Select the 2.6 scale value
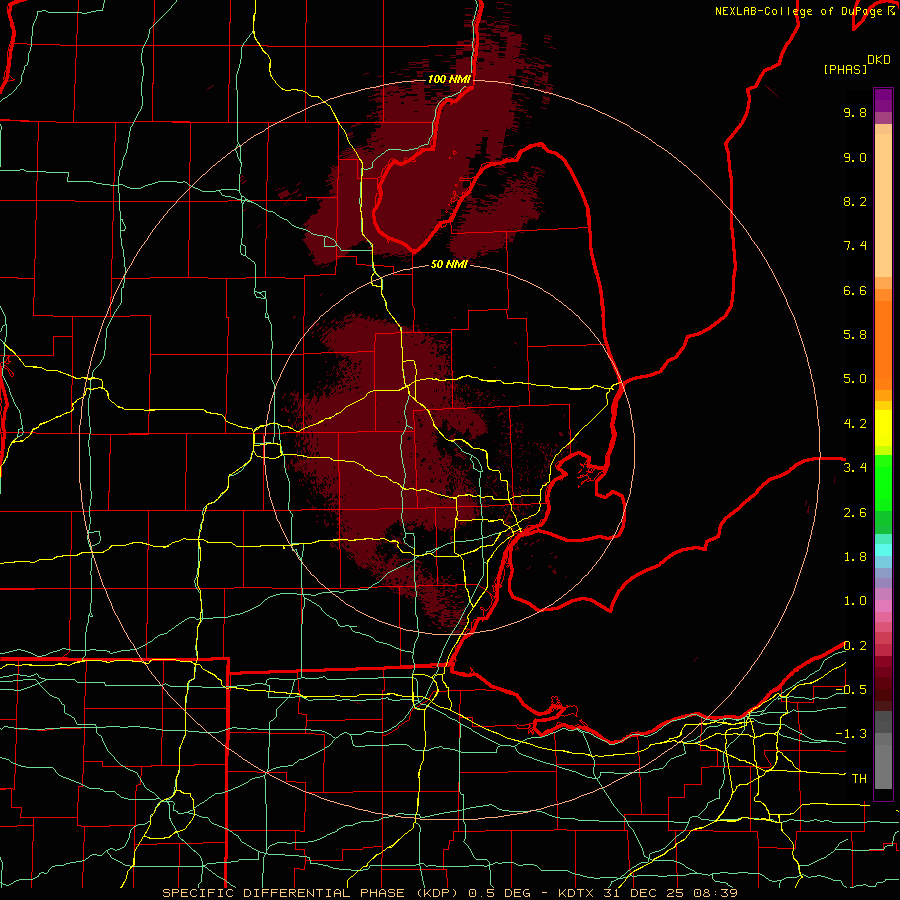 (x=855, y=513)
